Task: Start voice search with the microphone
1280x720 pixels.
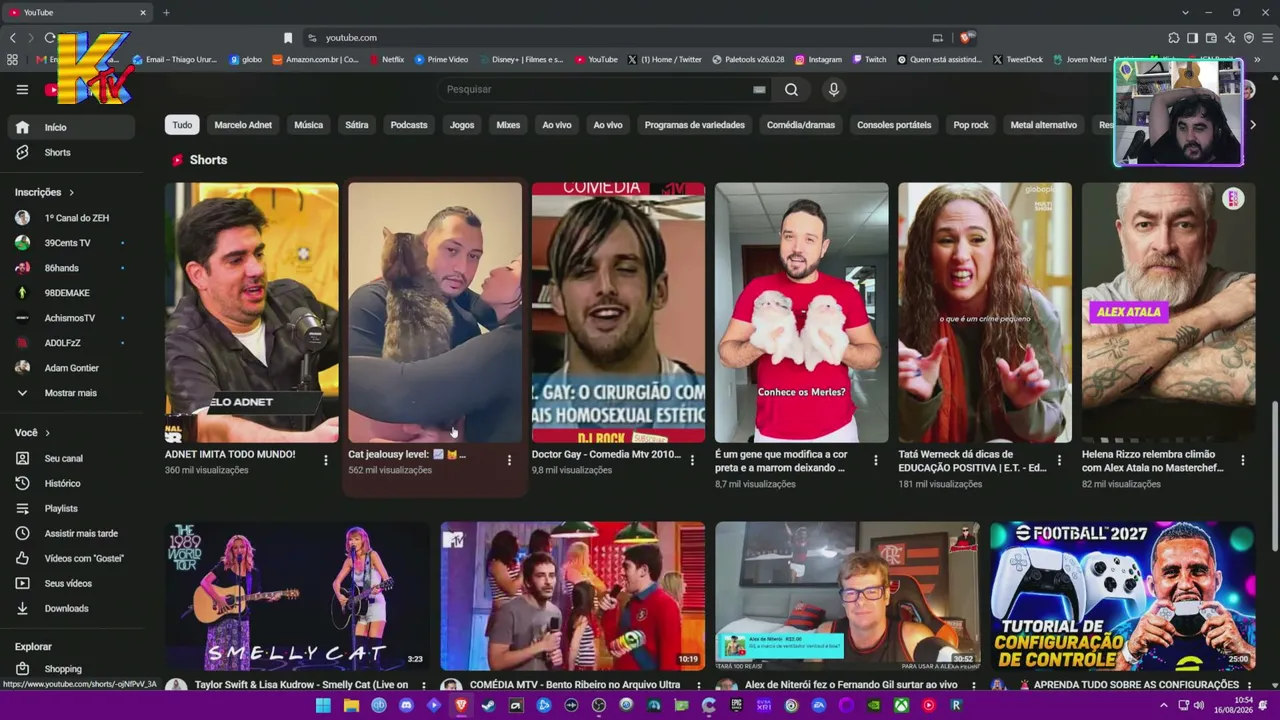Action: (834, 89)
